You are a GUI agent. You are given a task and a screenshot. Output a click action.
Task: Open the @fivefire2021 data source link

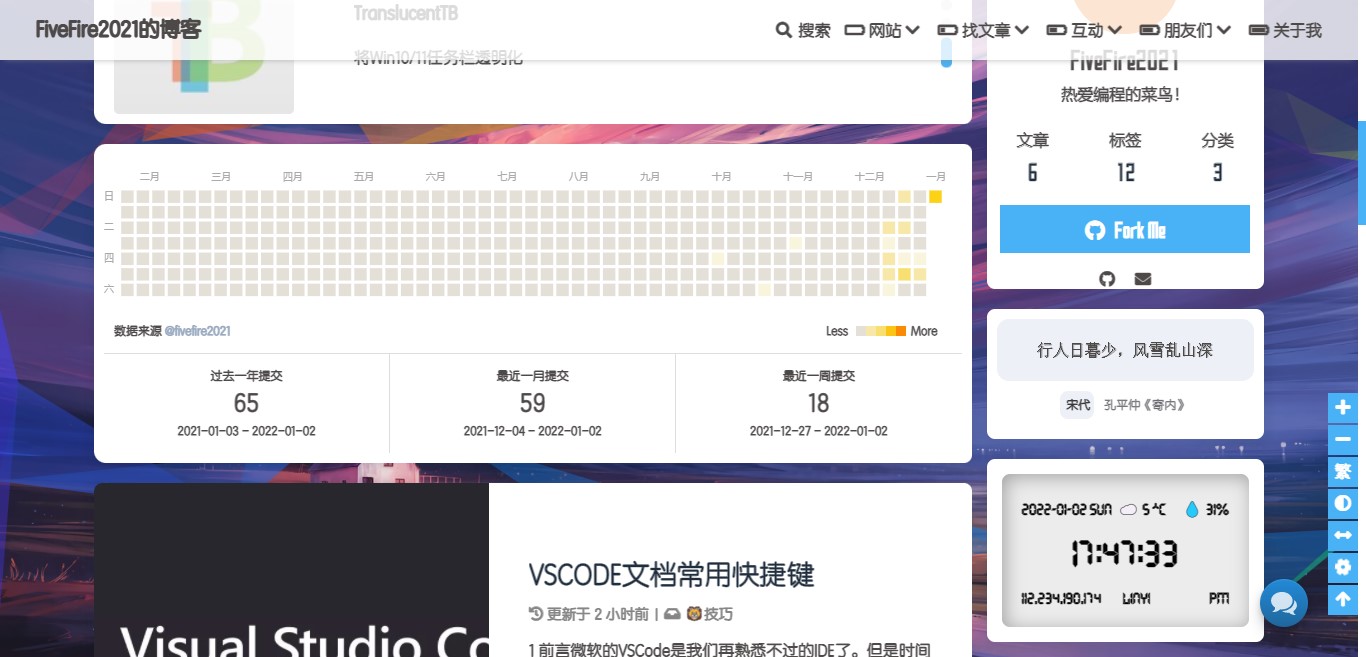(198, 331)
